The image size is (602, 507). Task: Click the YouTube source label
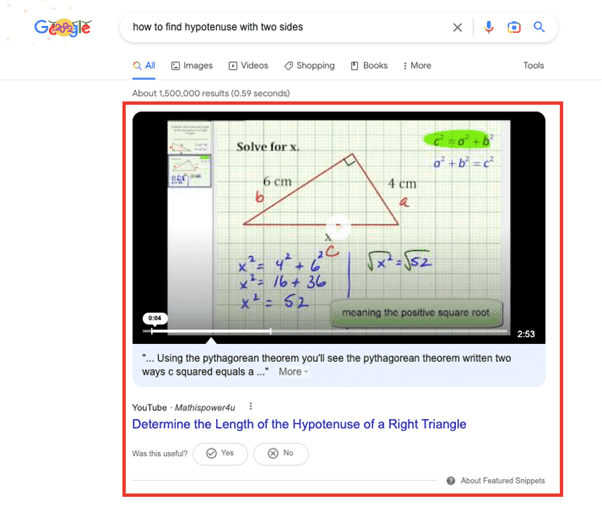149,408
